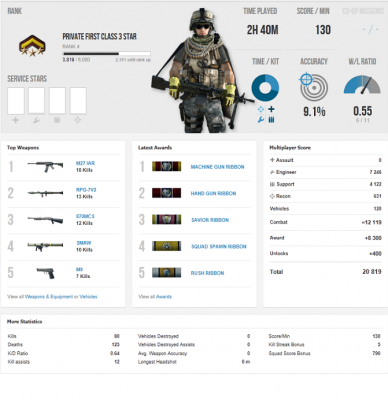Click the Hand Gun Ribbon image
This screenshot has height=400, width=388.
click(x=167, y=193)
